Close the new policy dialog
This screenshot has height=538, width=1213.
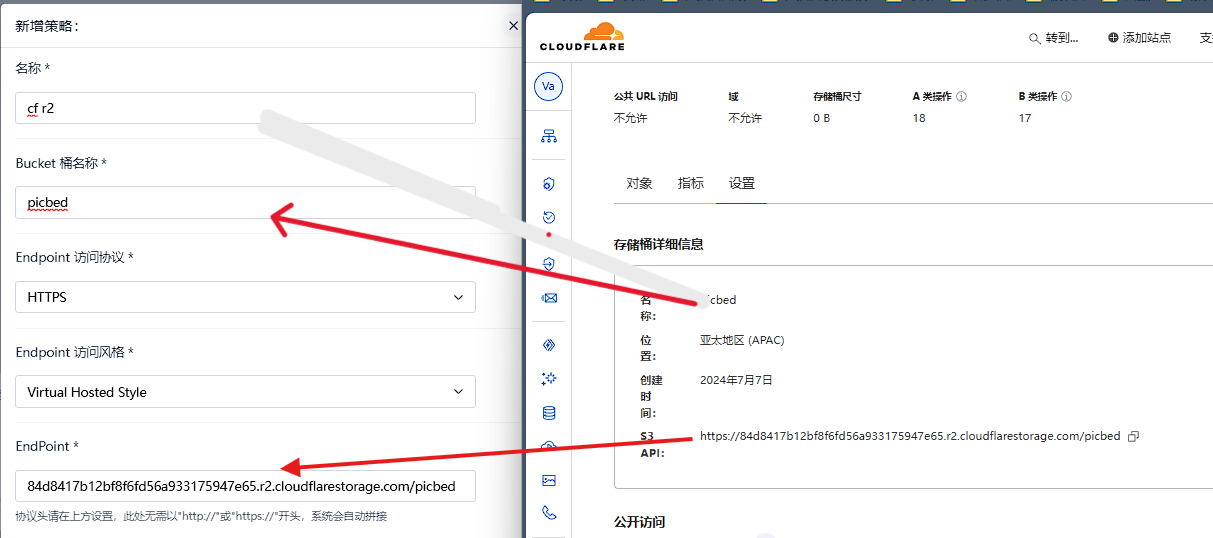[x=513, y=27]
